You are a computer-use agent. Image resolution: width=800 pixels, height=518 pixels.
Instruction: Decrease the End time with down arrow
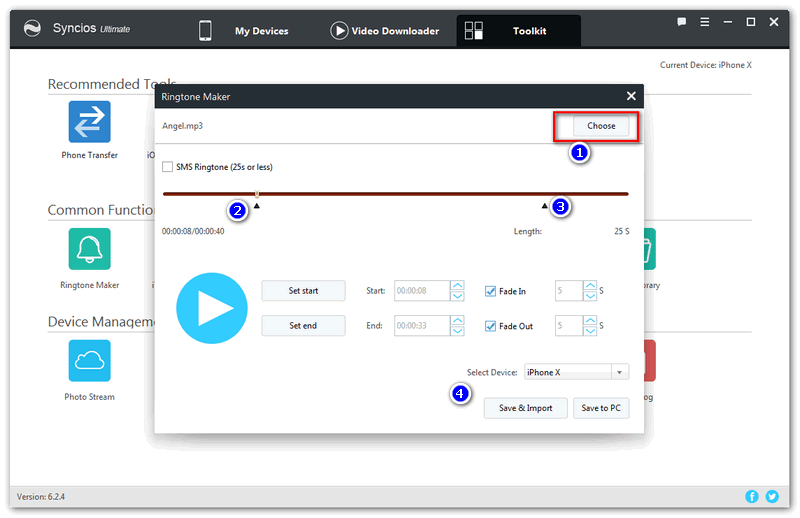point(458,331)
